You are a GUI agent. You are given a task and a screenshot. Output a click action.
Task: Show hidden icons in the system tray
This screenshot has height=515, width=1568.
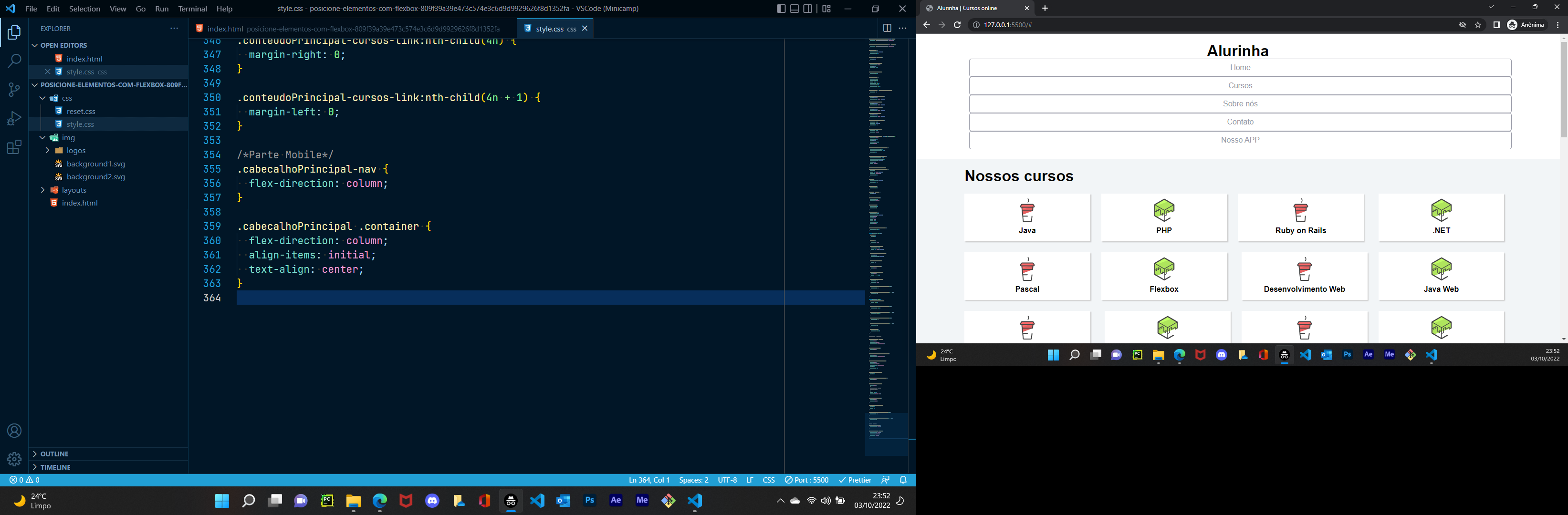[780, 501]
